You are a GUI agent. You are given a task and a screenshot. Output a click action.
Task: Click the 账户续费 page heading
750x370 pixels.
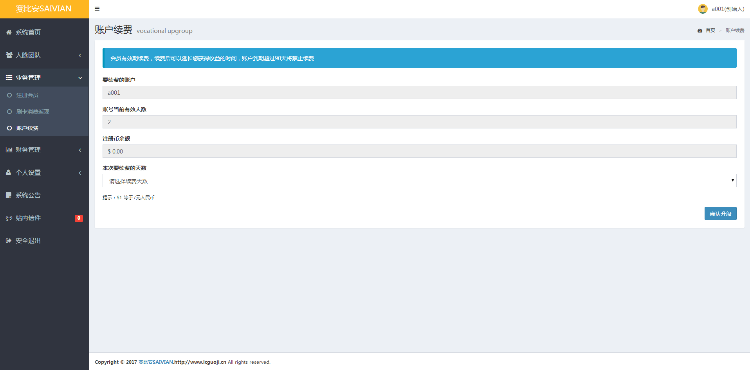[x=113, y=30]
